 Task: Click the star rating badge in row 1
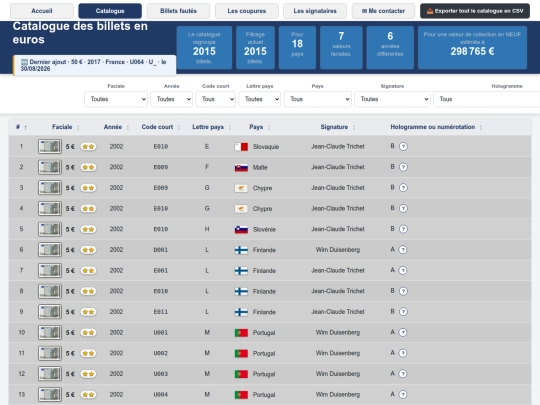click(x=88, y=147)
